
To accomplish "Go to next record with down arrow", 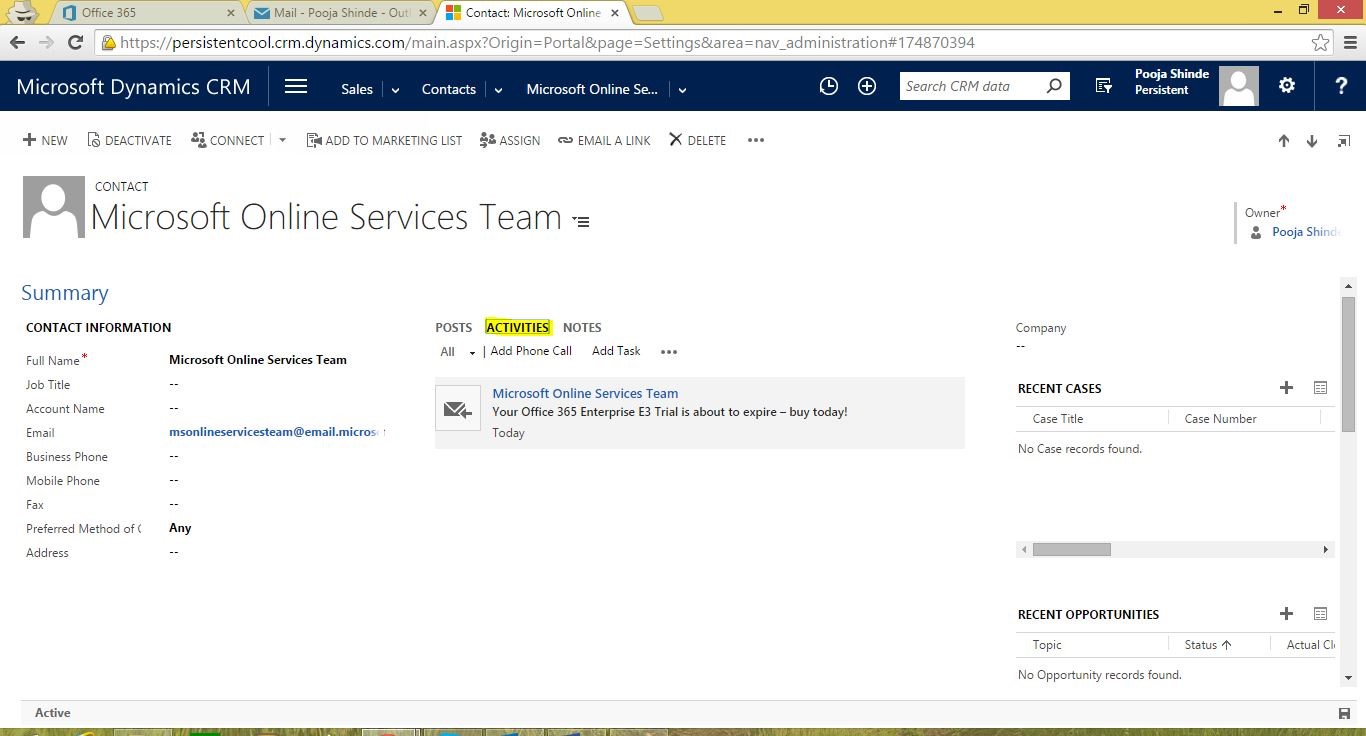I will [x=1312, y=141].
